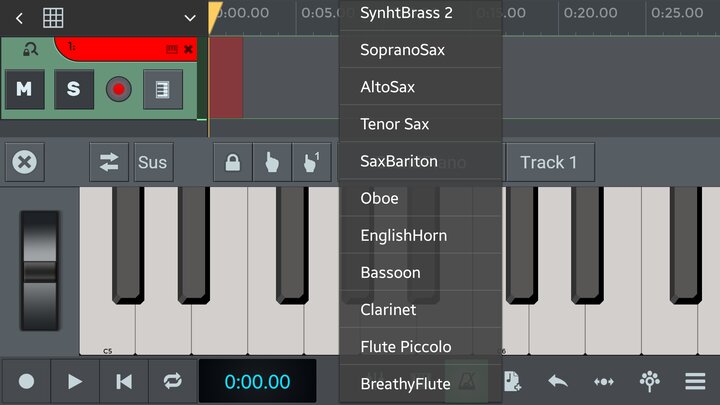720x405 pixels.
Task: Open the hamburger main menu
Action: click(x=695, y=382)
